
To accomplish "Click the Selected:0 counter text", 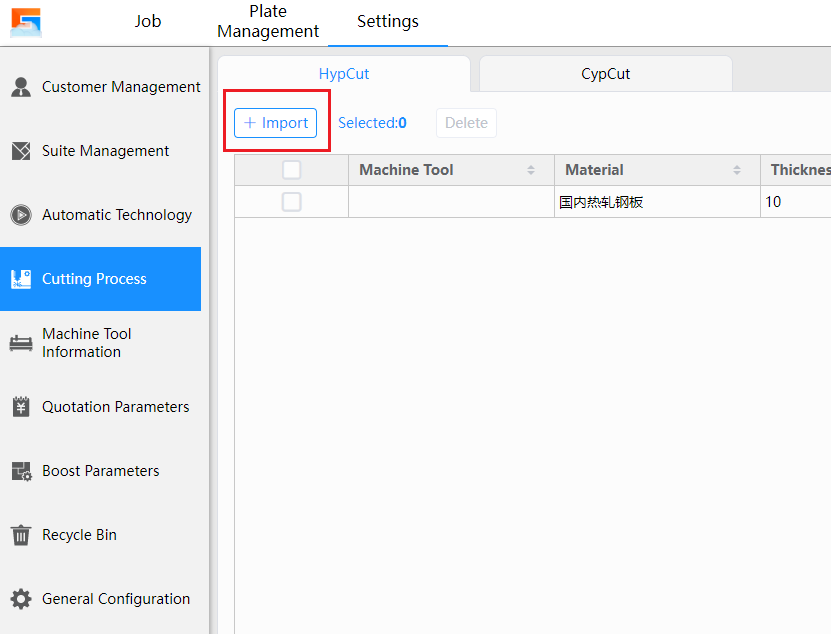I will coord(372,123).
